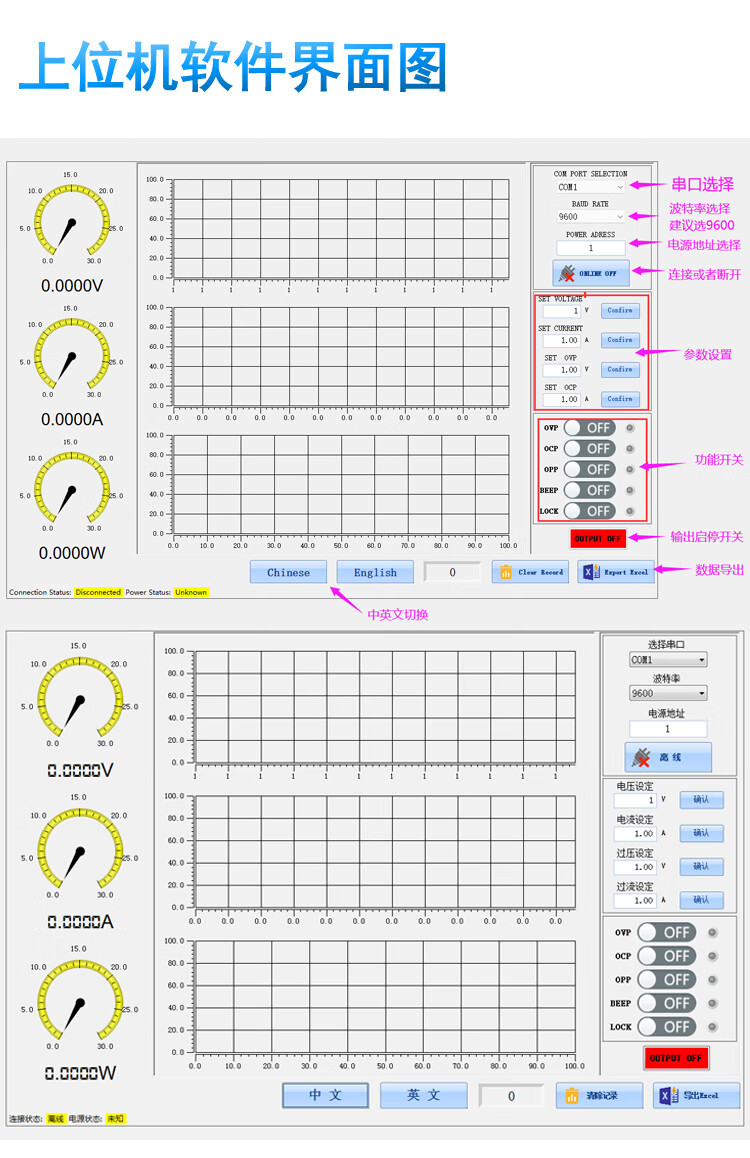Screen dimensions: 750x1158
Task: Click the Excel icon on 导出Excel button
Action: (669, 1095)
